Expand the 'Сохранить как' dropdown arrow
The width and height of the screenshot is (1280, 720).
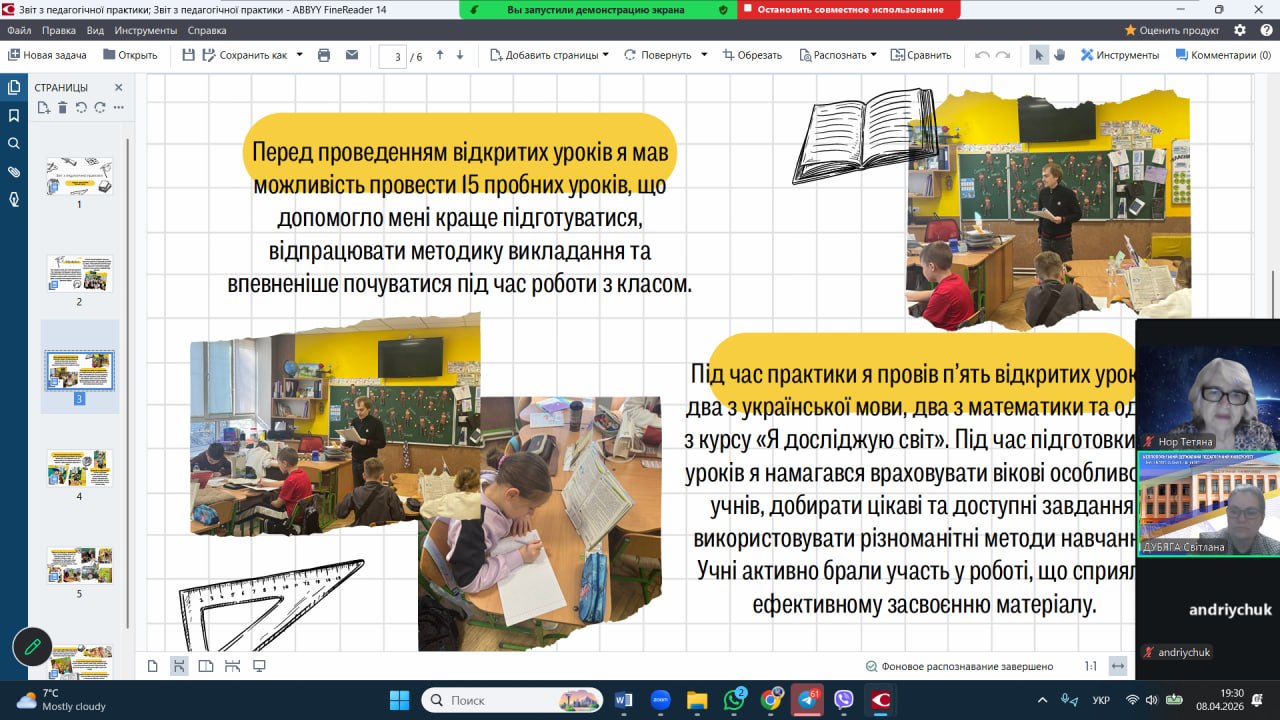click(299, 55)
